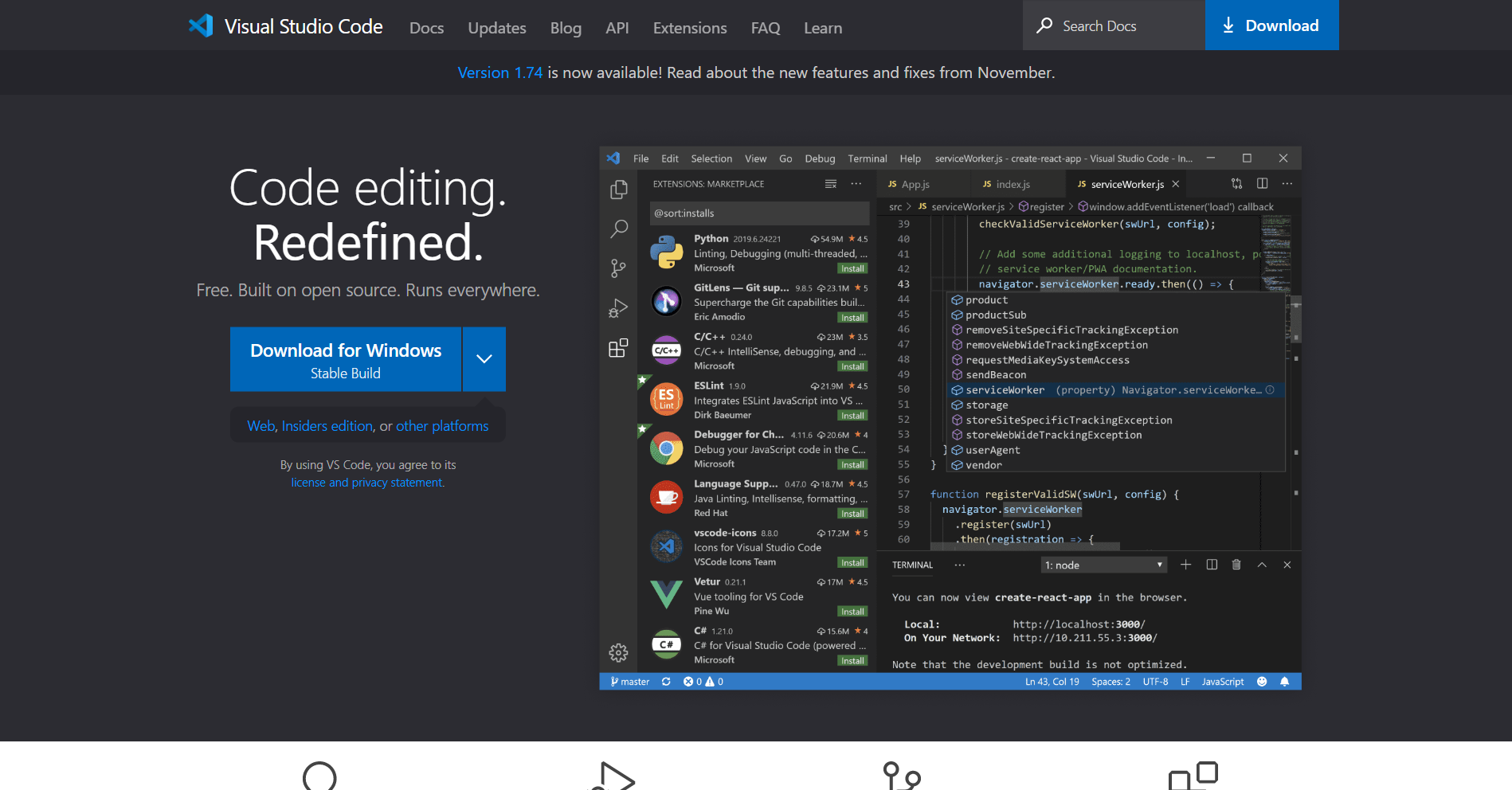
Task: Open the FAQ navigation link
Action: pyautogui.click(x=766, y=28)
